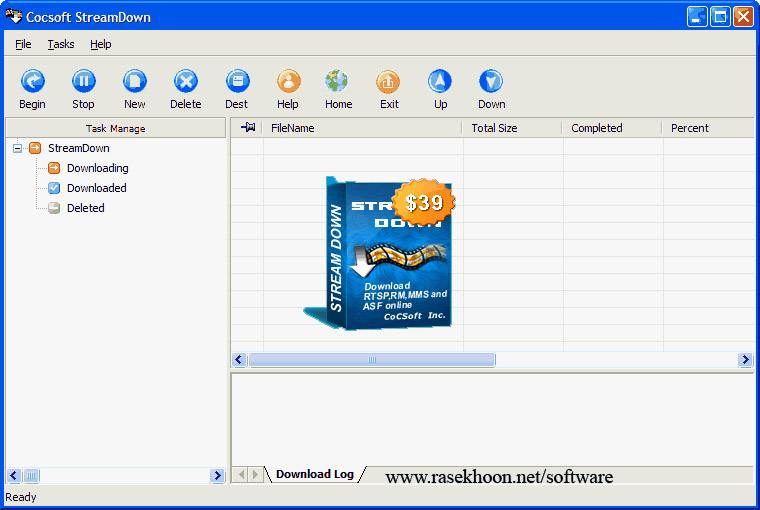Open the Help toolbar icon
The height and width of the screenshot is (510, 760).
pyautogui.click(x=288, y=81)
